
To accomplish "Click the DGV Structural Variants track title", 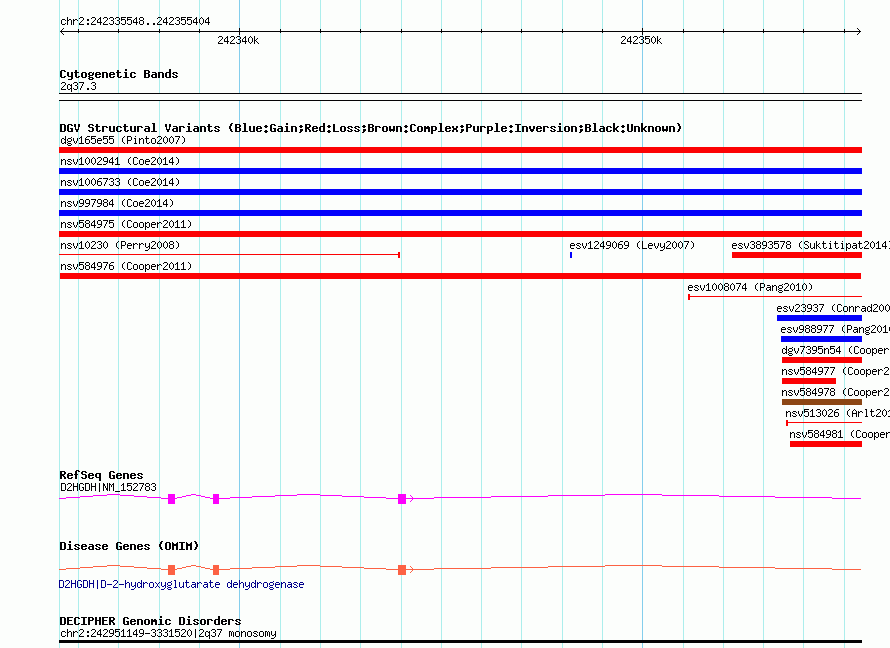I will tap(370, 128).
